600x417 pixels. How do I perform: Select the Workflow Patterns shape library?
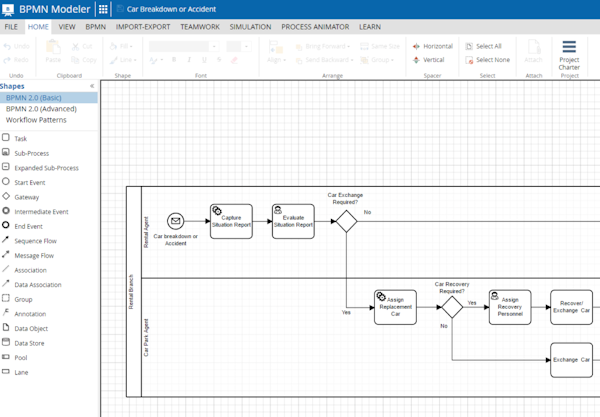(36, 120)
